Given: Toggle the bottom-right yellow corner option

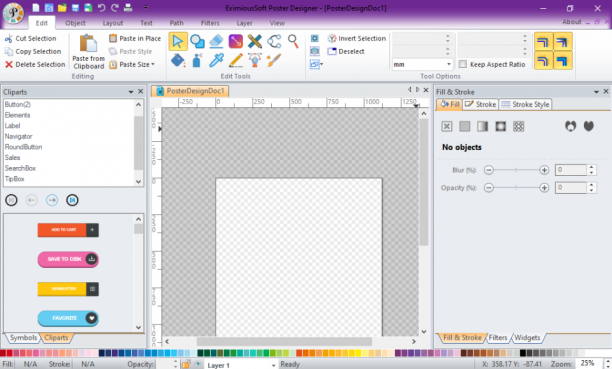Looking at the screenshot, I should (562, 61).
